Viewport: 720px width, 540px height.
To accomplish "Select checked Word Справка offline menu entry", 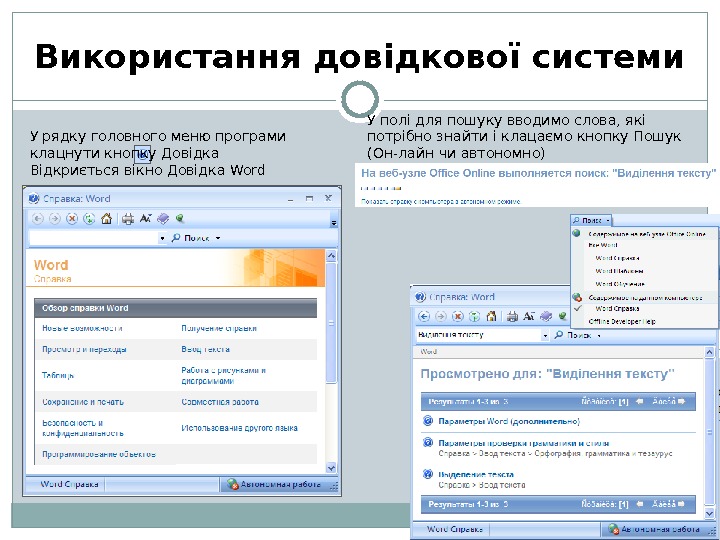I will coord(617,309).
